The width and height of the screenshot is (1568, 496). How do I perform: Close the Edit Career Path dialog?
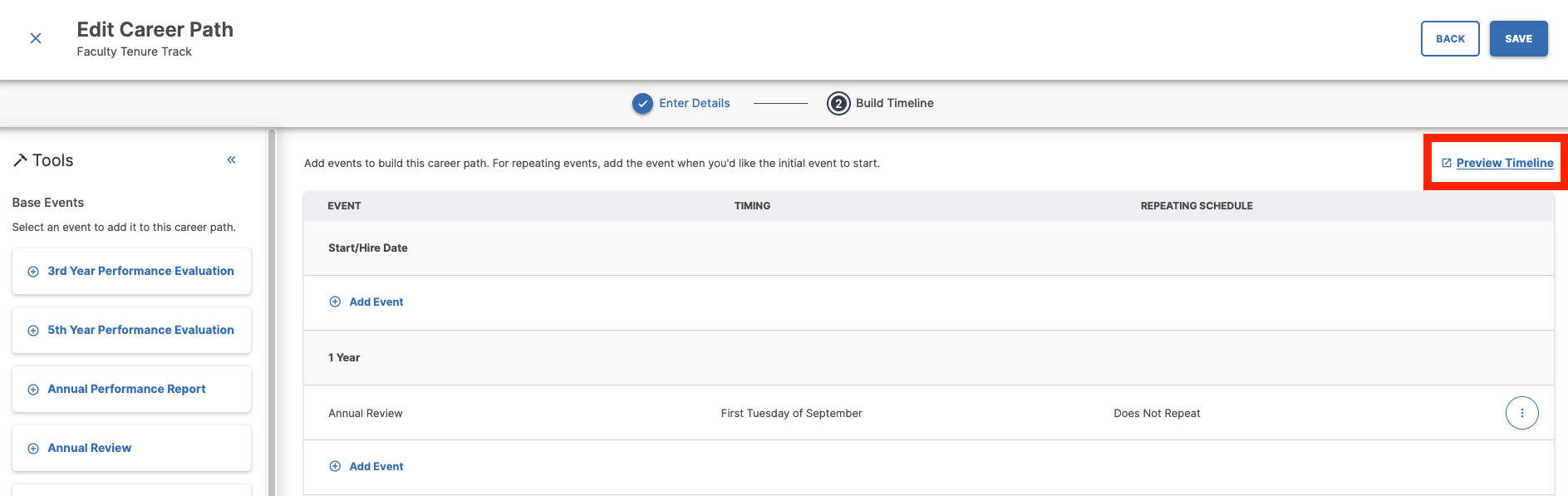tap(36, 38)
